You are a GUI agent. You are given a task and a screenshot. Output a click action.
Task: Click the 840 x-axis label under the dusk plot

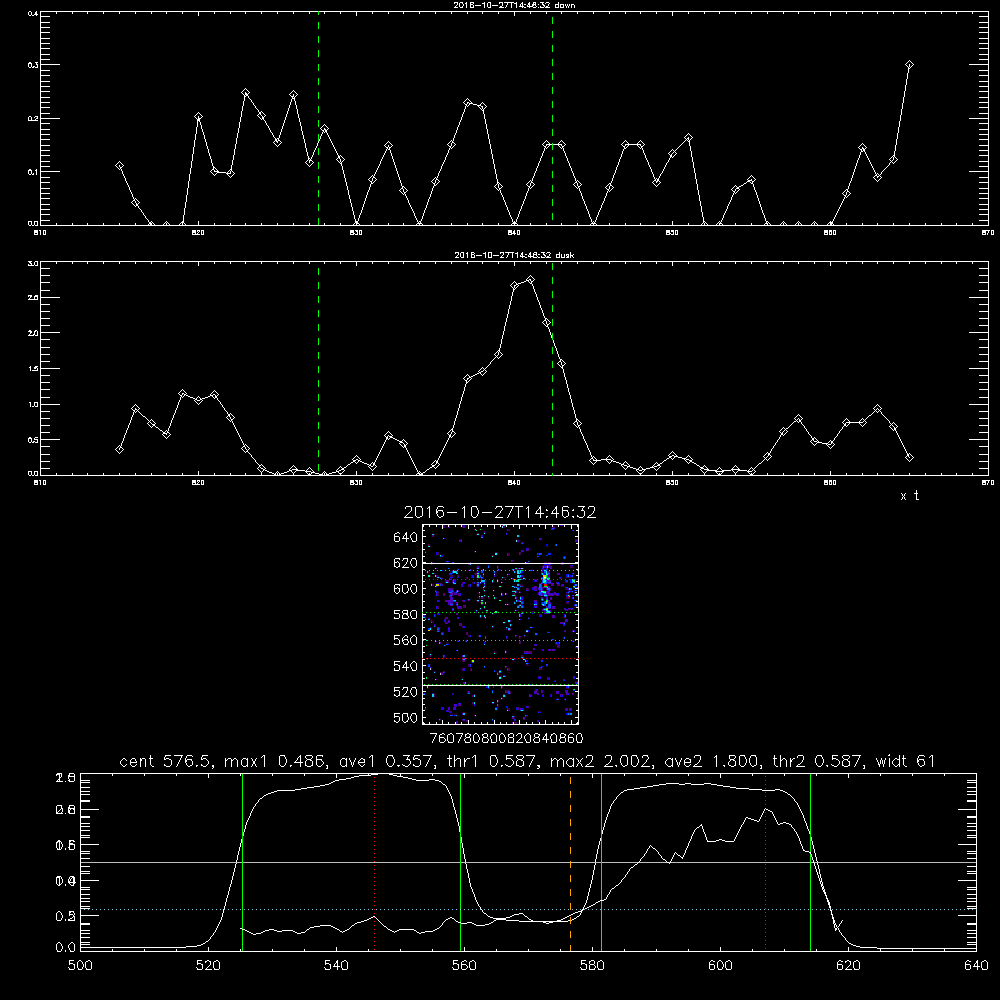click(x=515, y=483)
